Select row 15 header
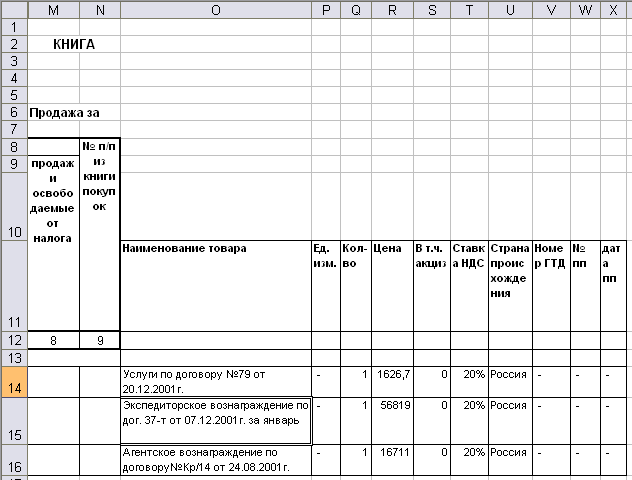 click(14, 421)
